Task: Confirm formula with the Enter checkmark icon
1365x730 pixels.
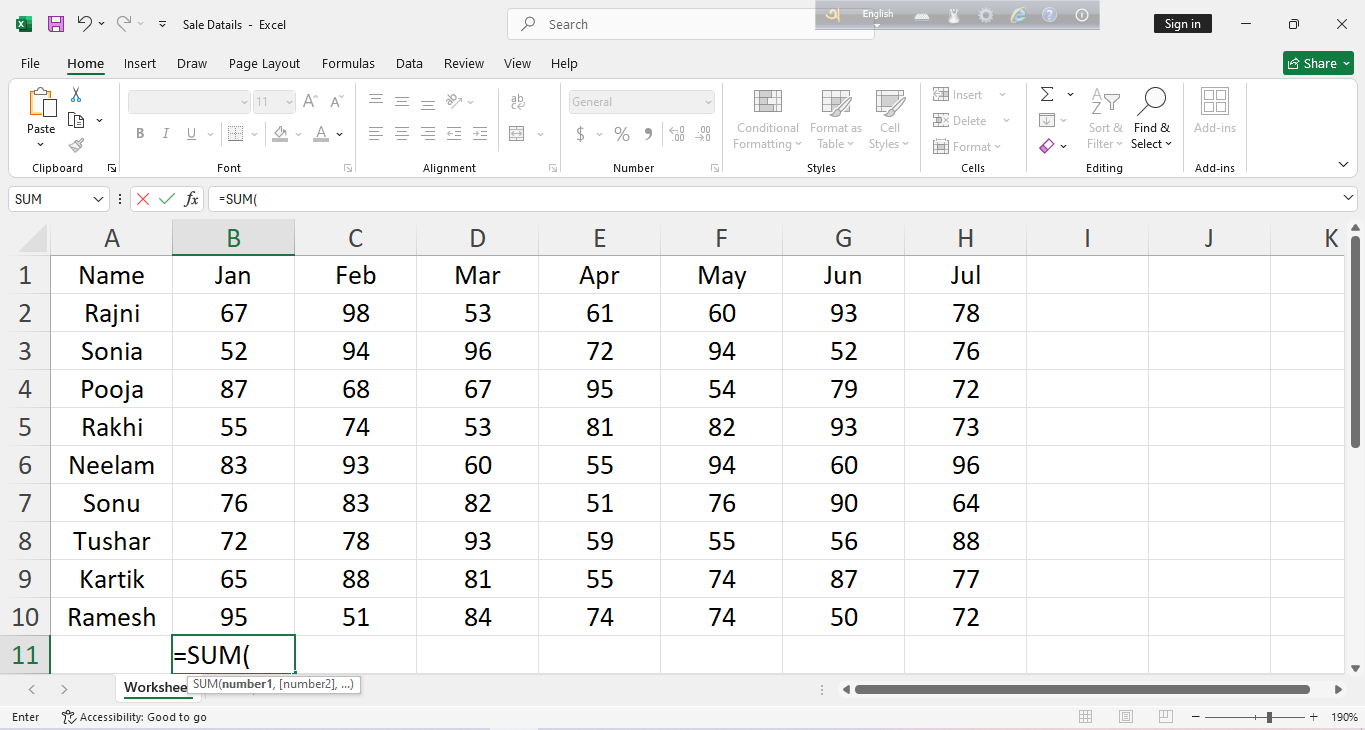Action: point(167,199)
